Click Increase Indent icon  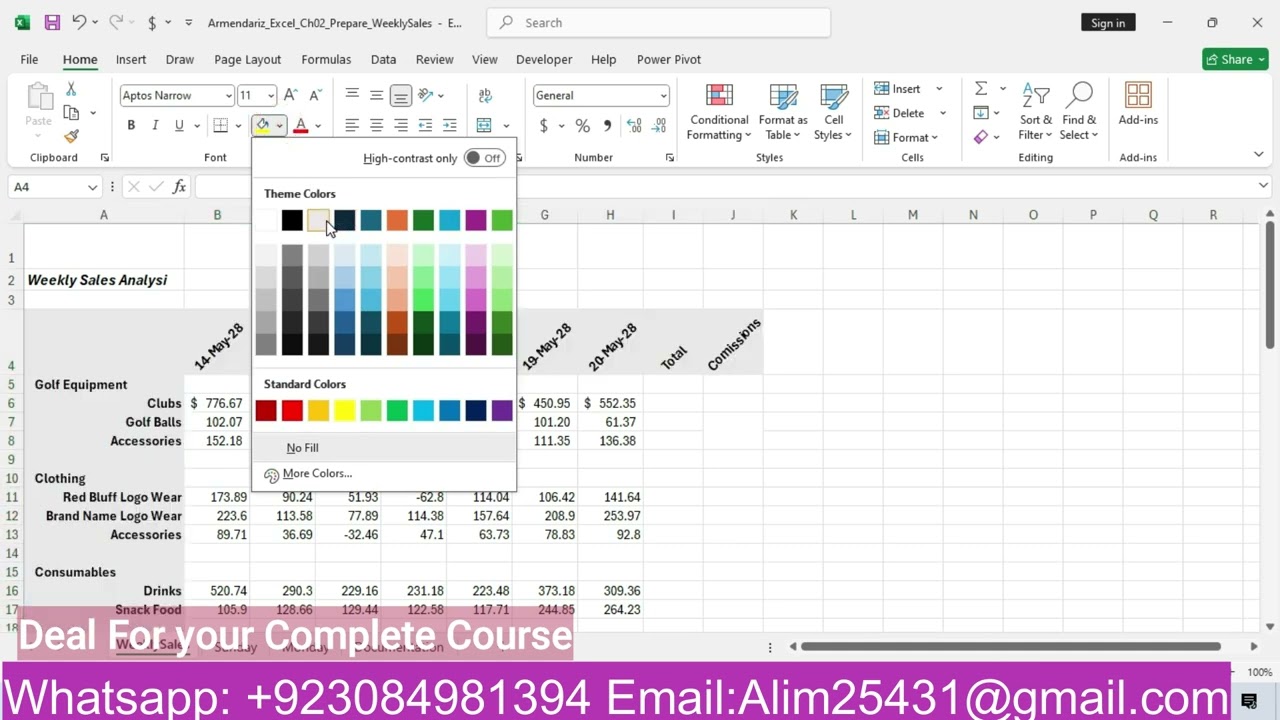(449, 125)
